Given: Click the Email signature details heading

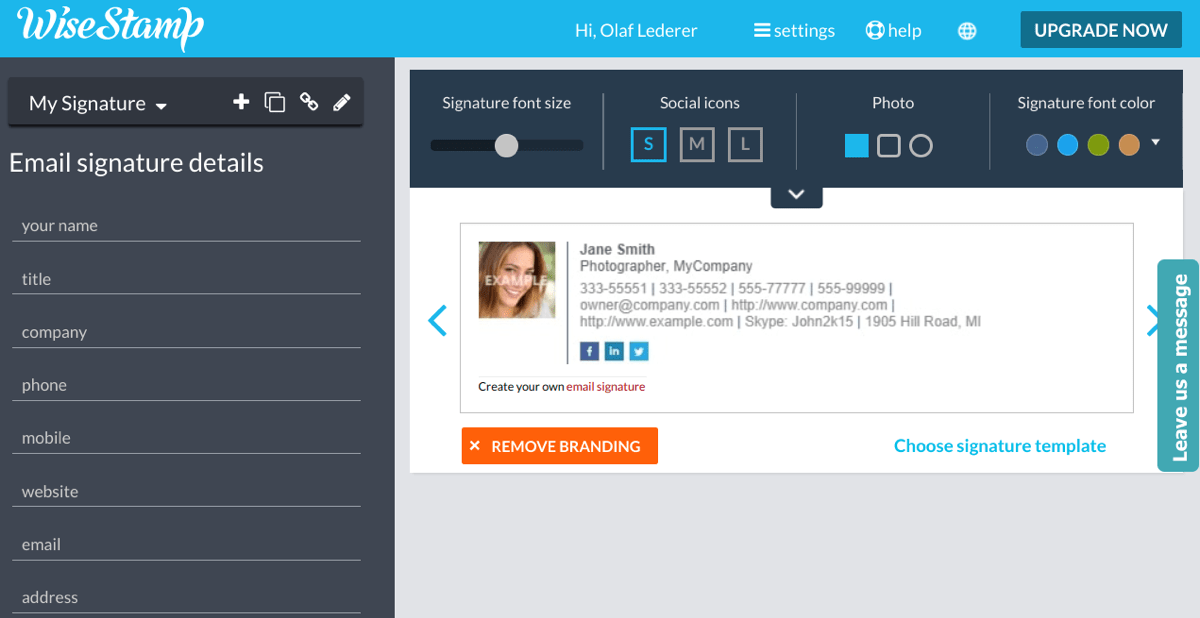Looking at the screenshot, I should click(136, 163).
